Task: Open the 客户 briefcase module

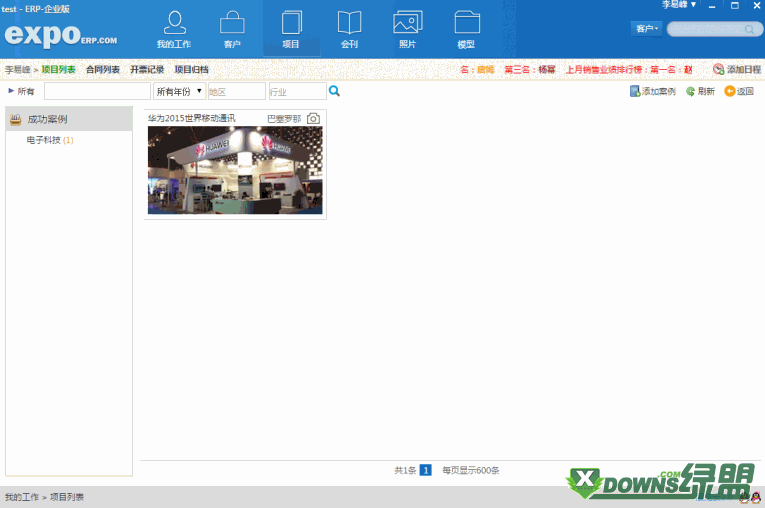Action: (x=232, y=30)
